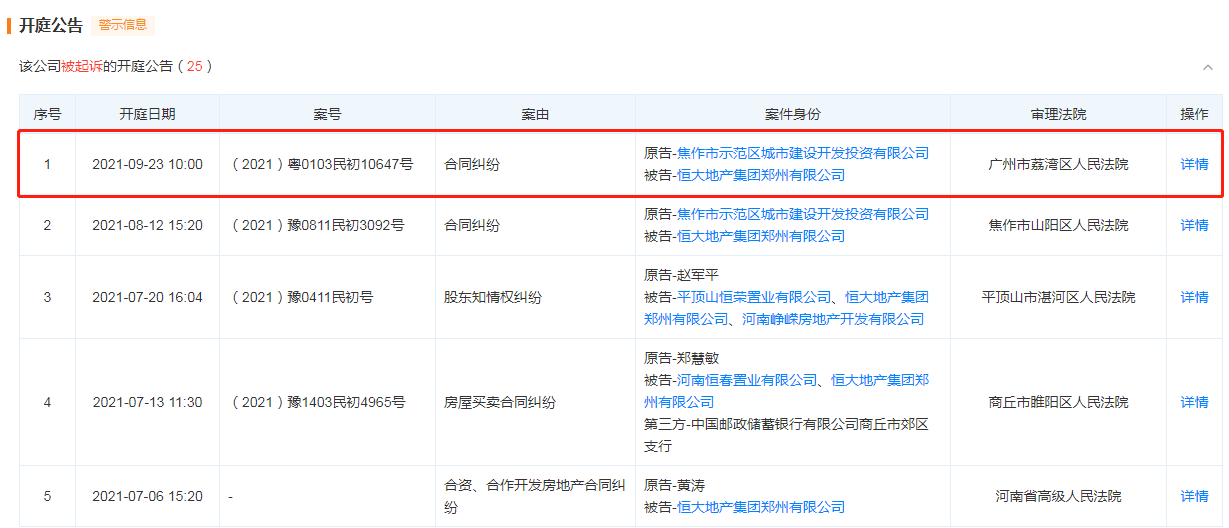Click the red count 25 in summary

[194, 66]
